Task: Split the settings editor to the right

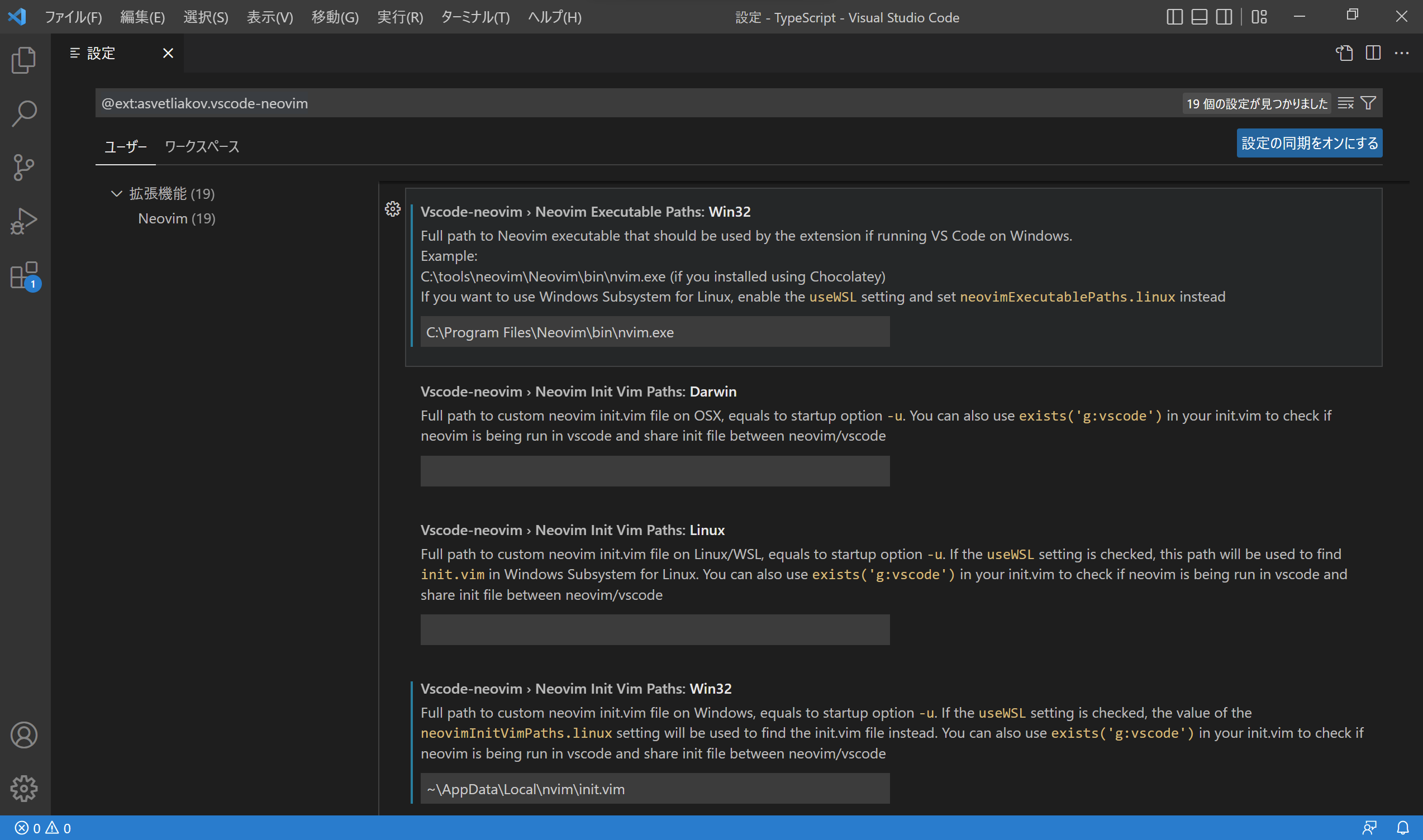Action: point(1373,52)
